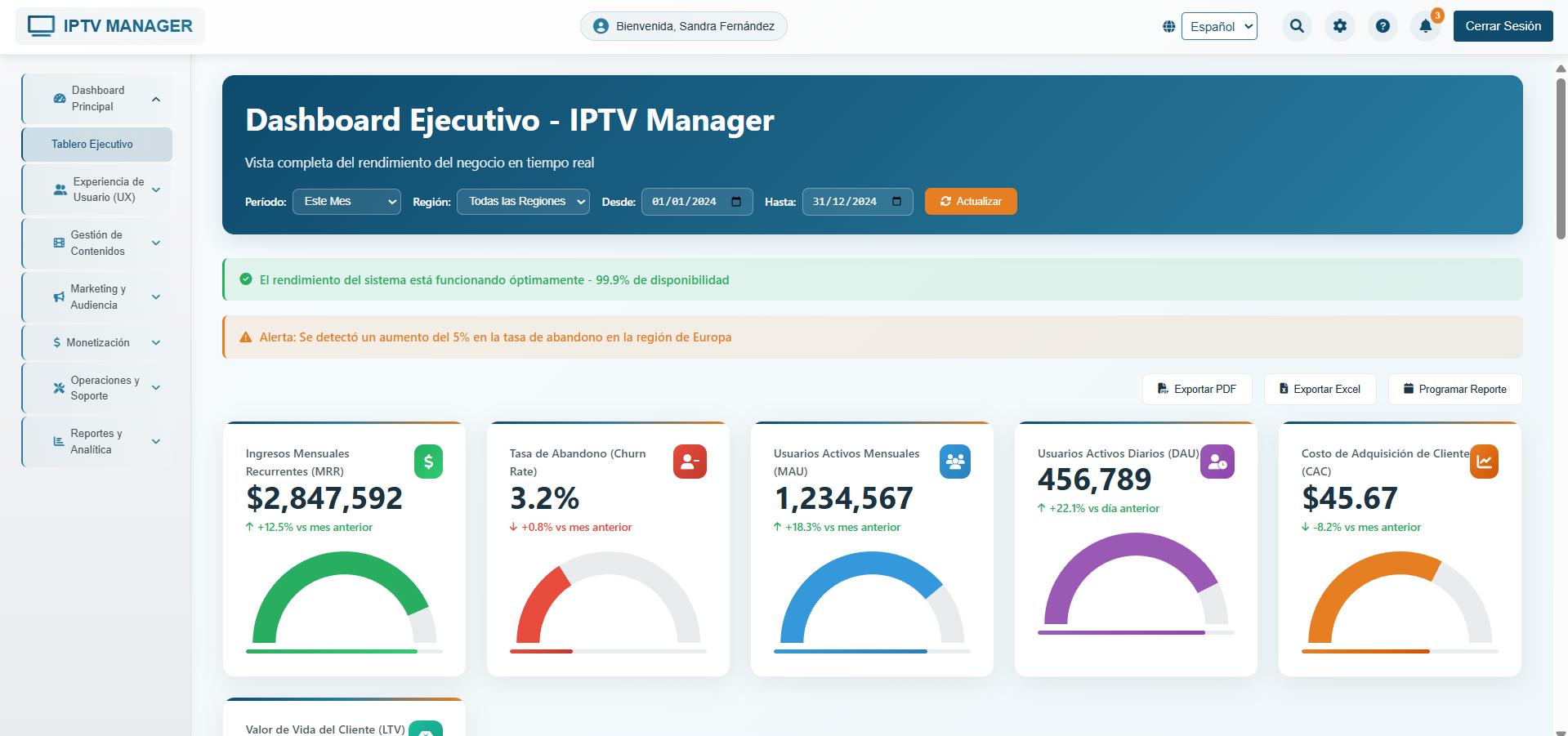Expand the Monetización sidebar section
This screenshot has width=1568, height=736.
[96, 342]
